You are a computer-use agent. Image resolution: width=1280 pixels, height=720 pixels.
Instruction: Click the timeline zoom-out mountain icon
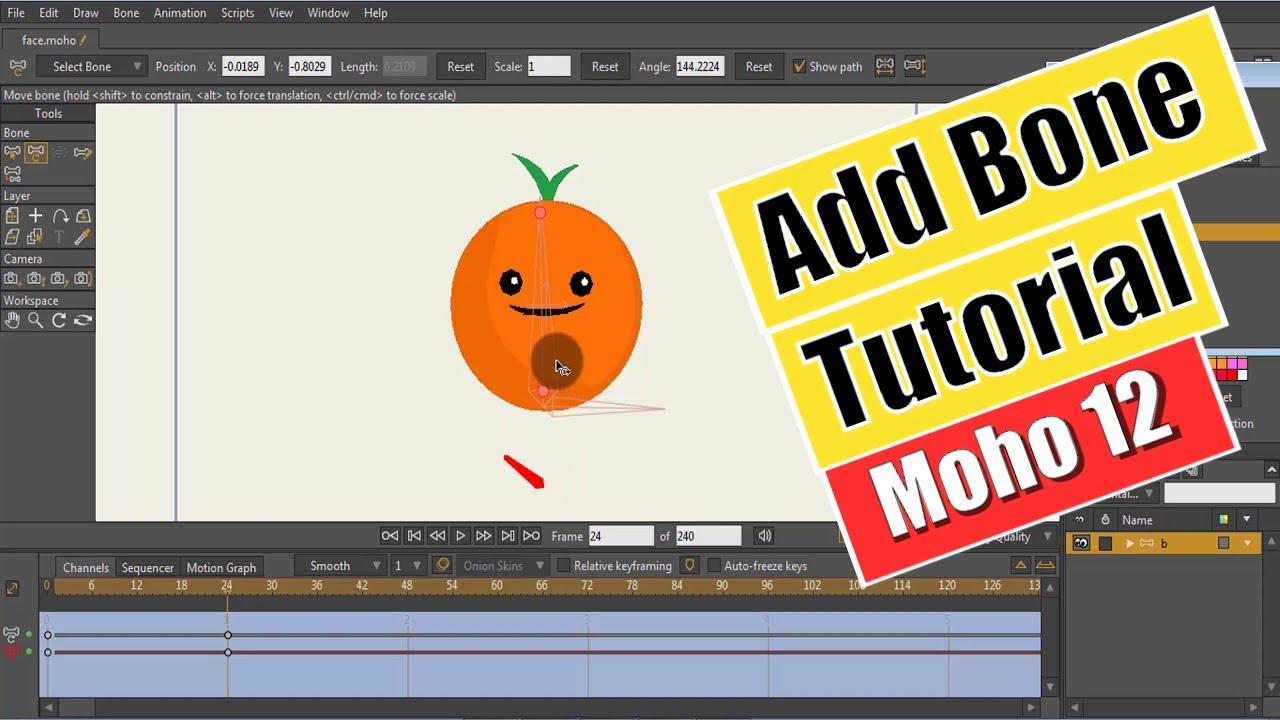coord(1020,565)
